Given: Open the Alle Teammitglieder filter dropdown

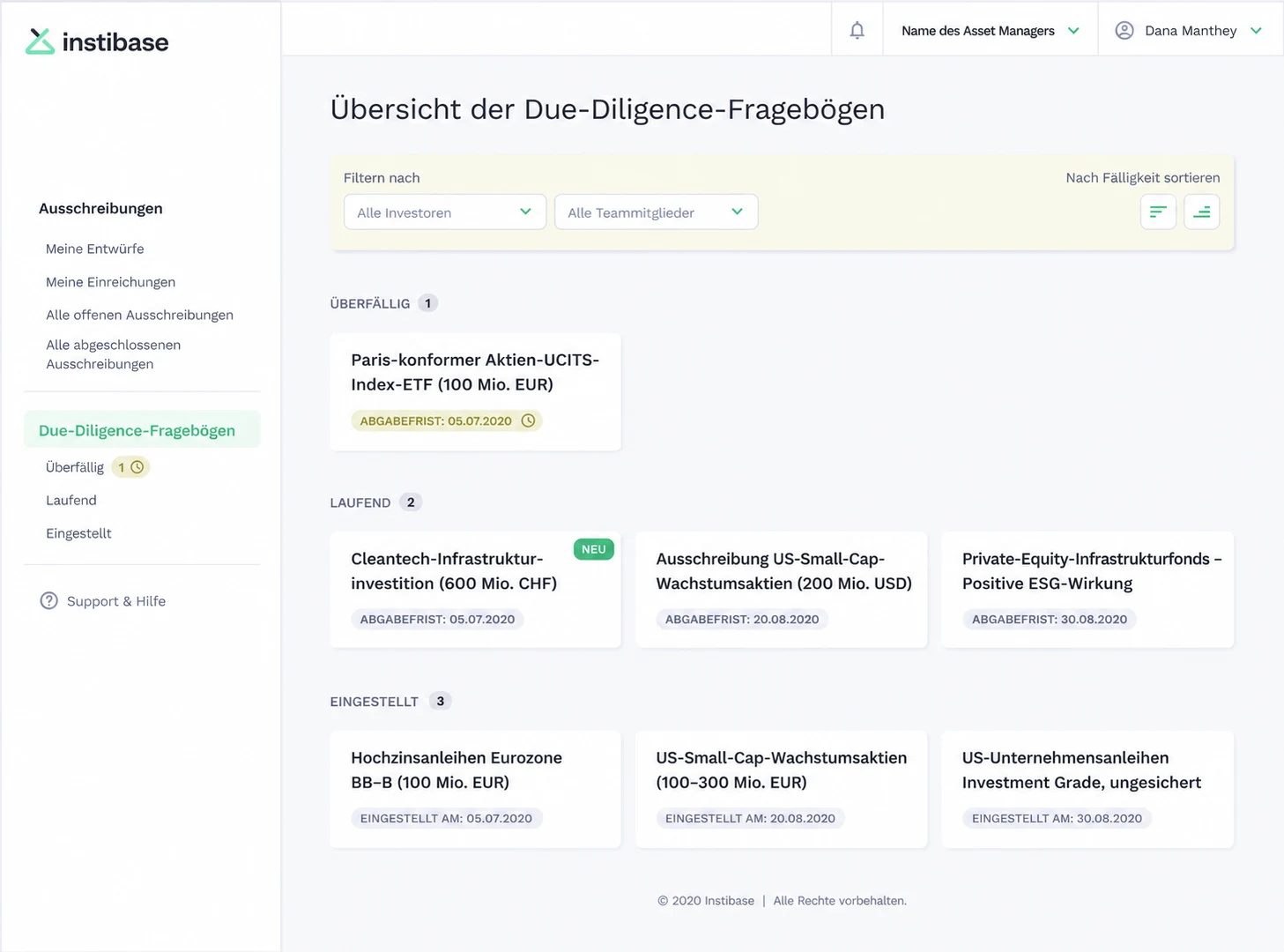Looking at the screenshot, I should pos(657,212).
